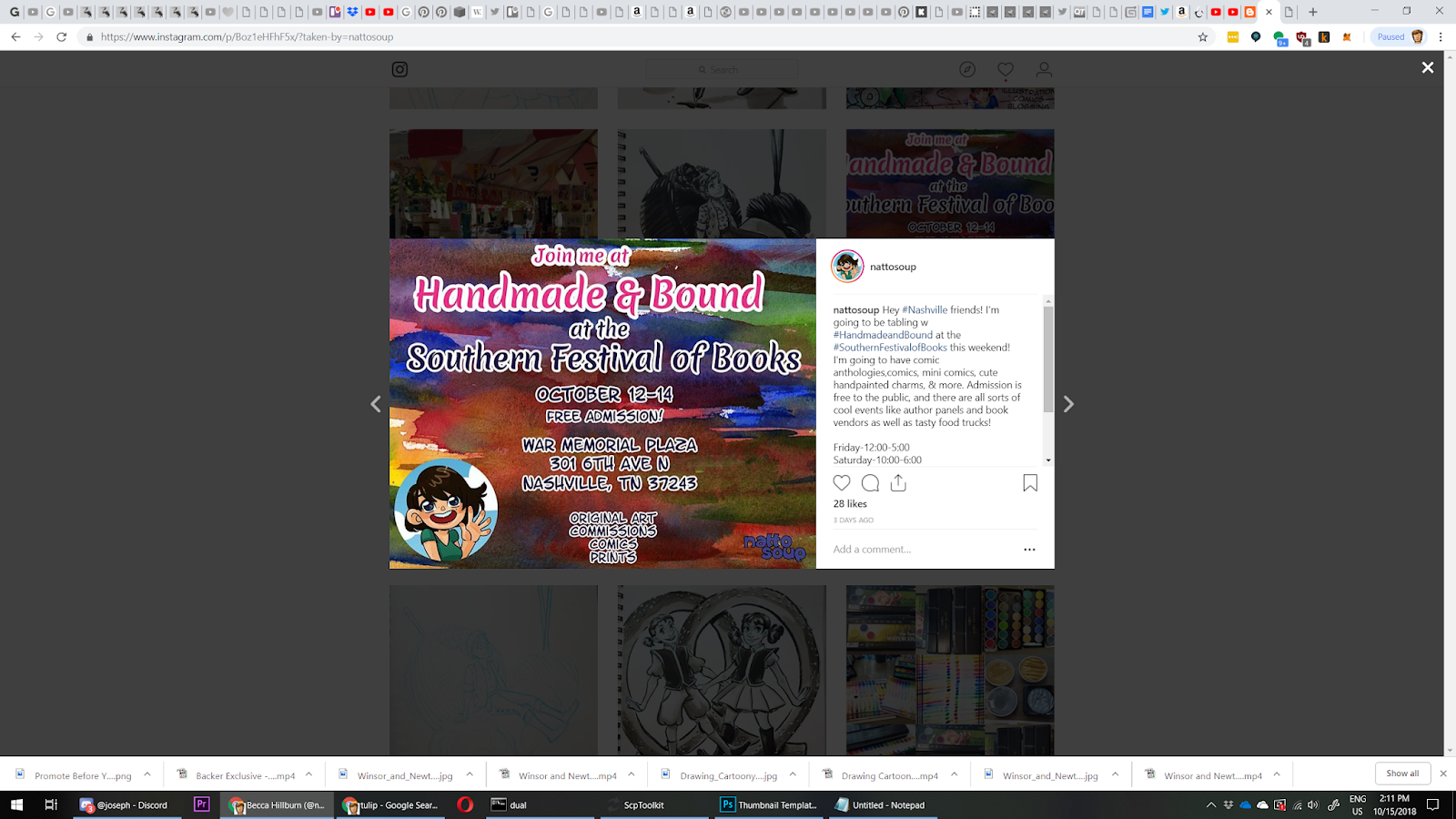Open the post's more options ellipsis
The image size is (1456, 819).
pyautogui.click(x=1029, y=550)
